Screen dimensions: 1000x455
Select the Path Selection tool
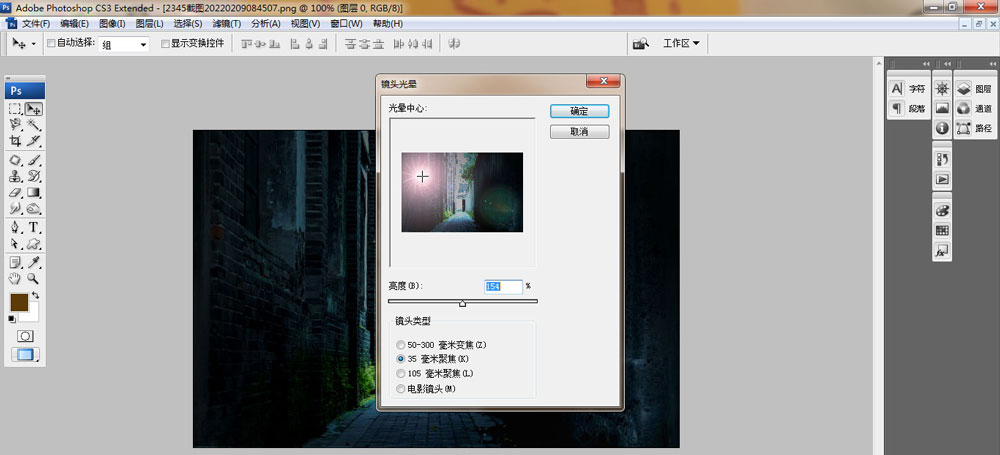(16, 244)
